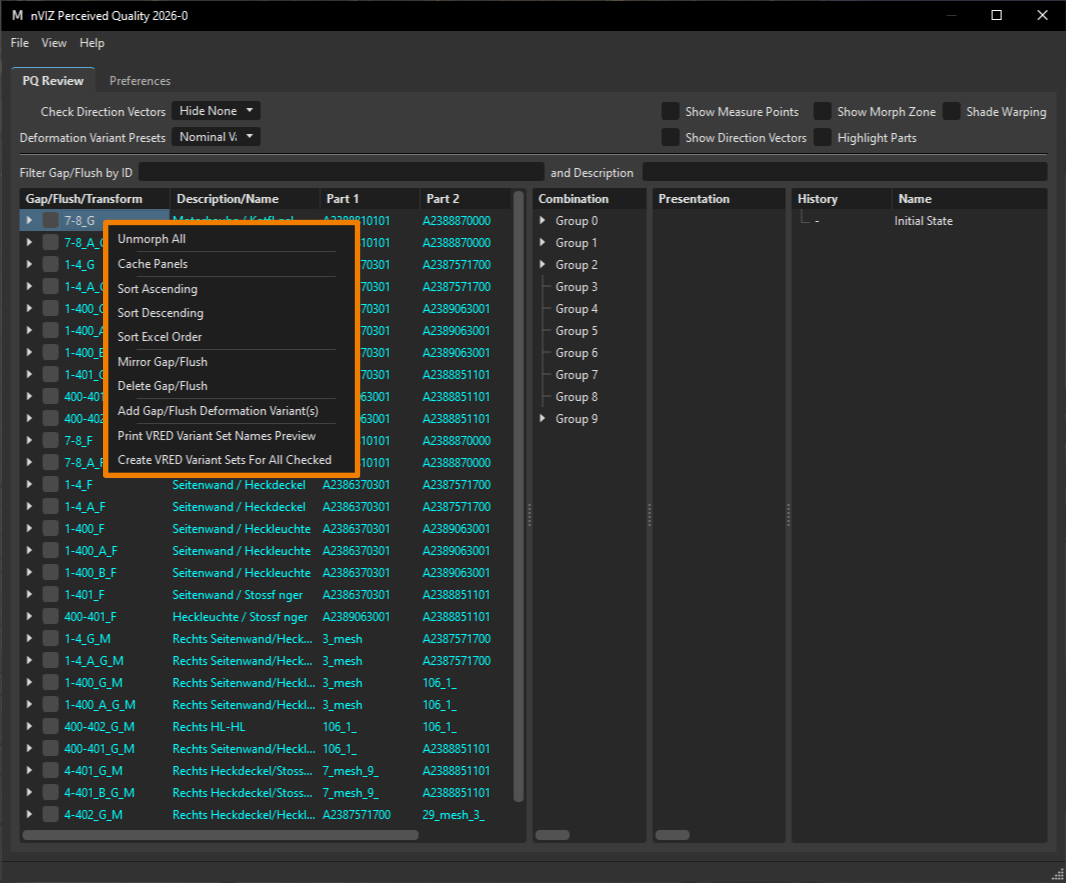This screenshot has width=1066, height=883.
Task: Check the Highlight Parts option
Action: (x=823, y=137)
